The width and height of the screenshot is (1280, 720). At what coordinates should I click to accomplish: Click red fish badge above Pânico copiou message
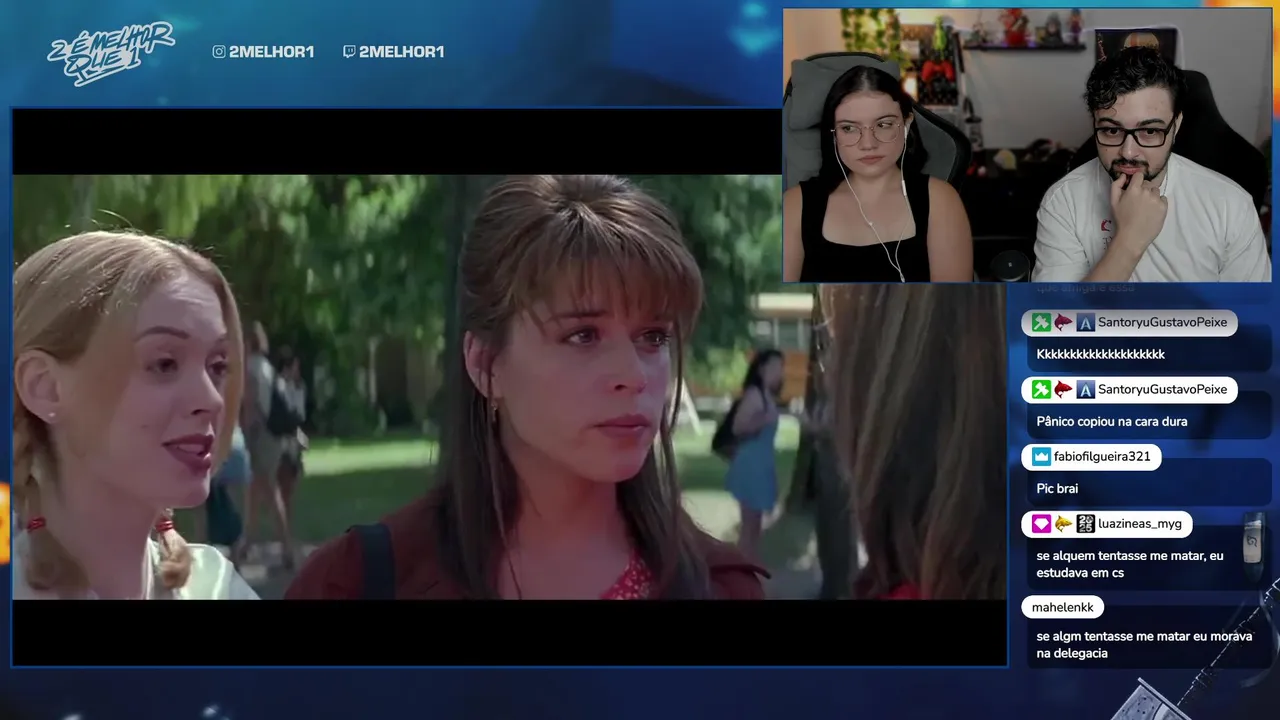(1063, 389)
